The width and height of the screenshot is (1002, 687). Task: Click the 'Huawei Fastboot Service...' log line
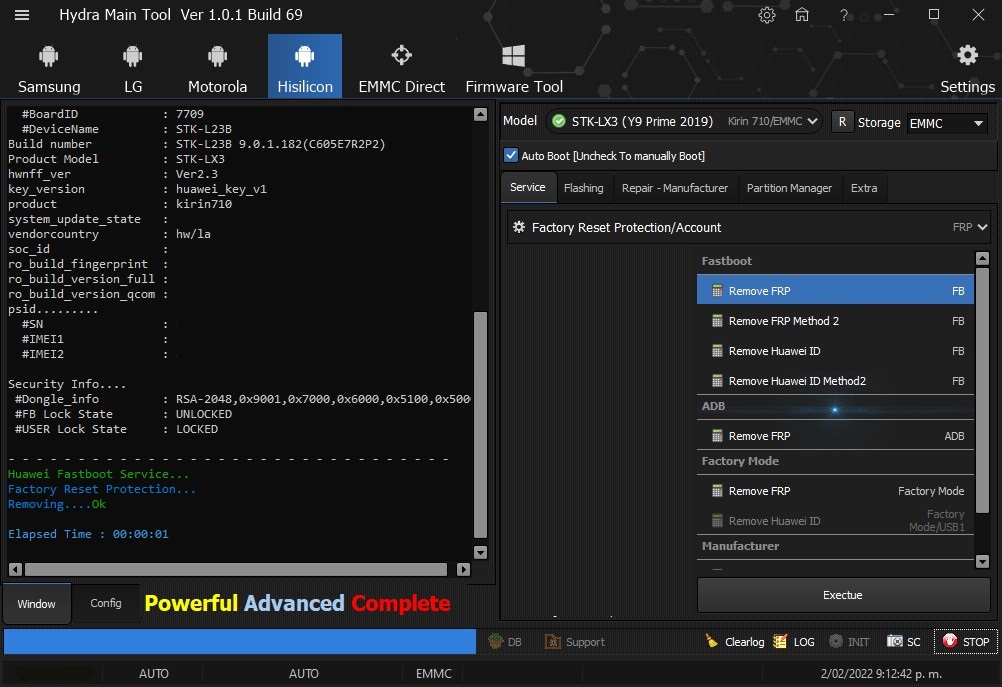[98, 474]
